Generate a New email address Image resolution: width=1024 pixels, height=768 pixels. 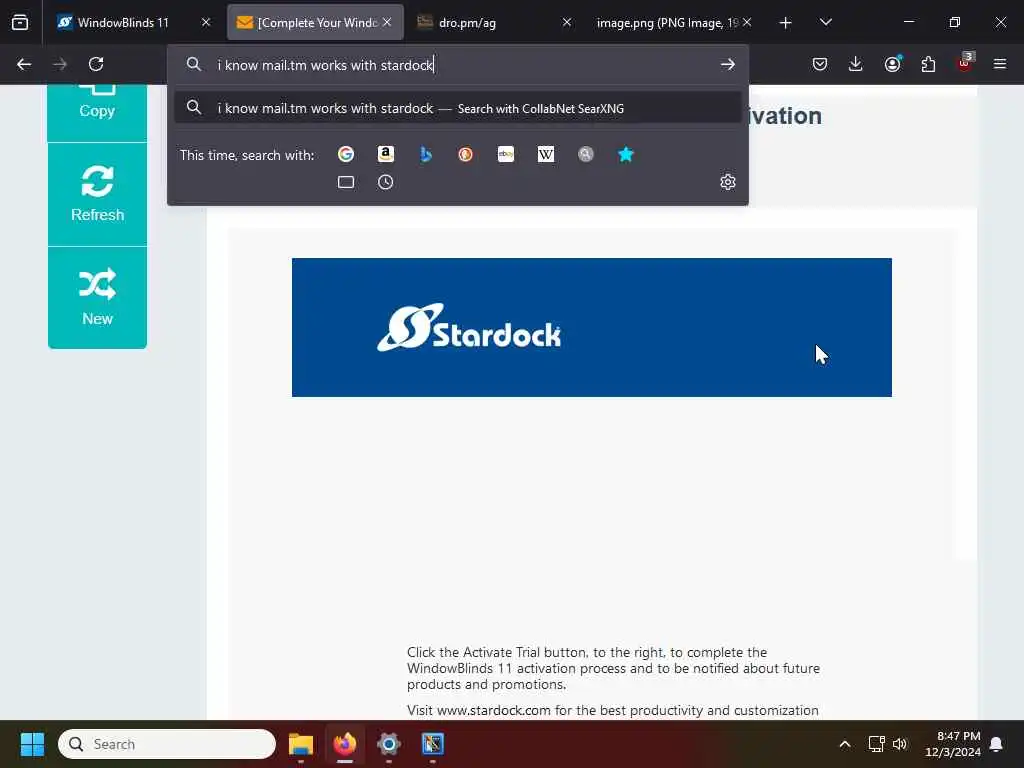(97, 297)
